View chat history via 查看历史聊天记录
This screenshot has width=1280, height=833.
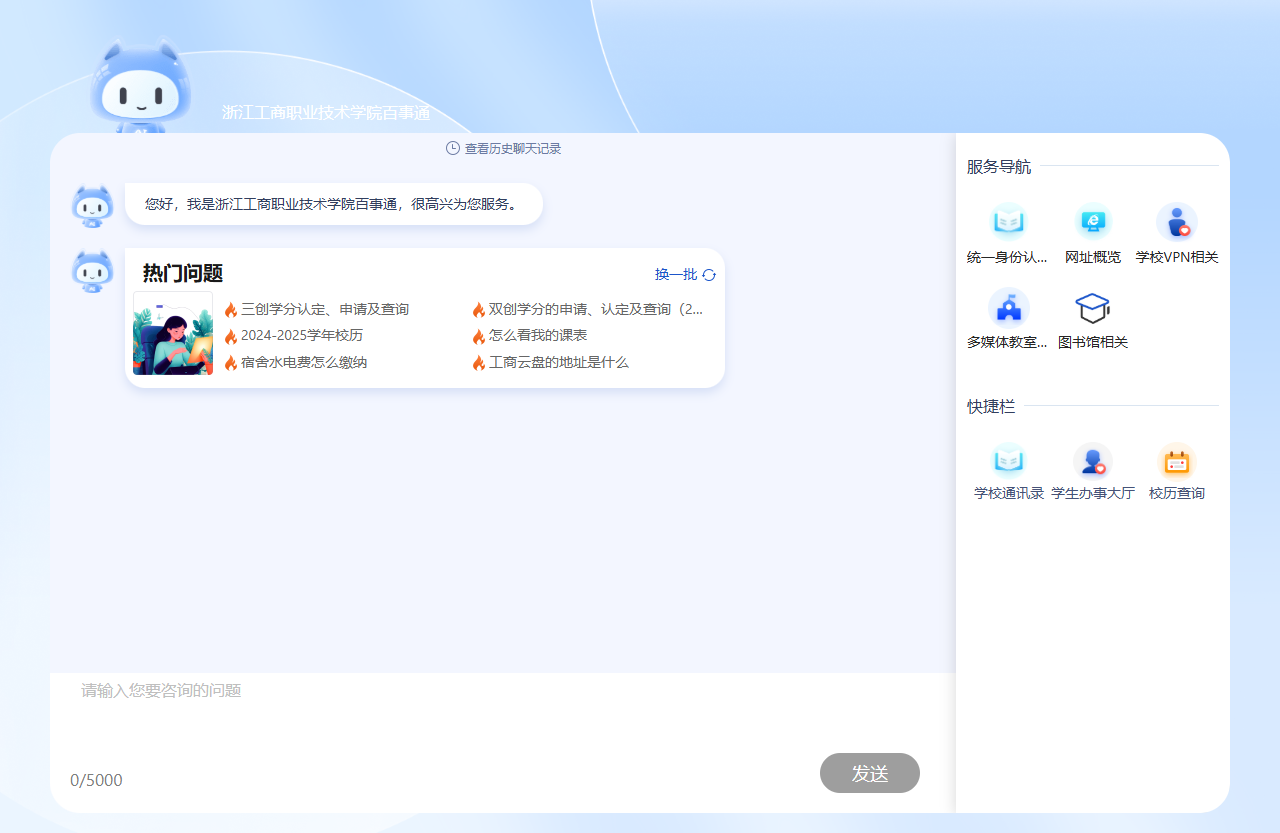click(x=513, y=148)
